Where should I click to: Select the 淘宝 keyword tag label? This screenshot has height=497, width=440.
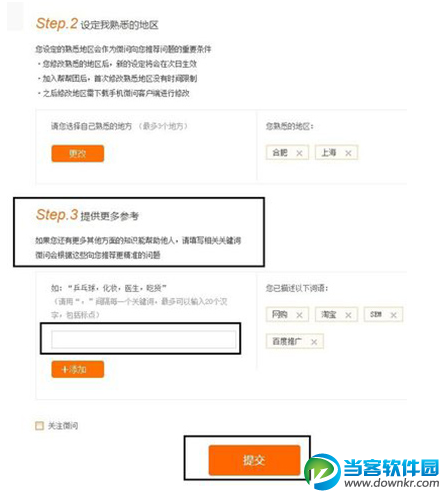pyautogui.click(x=329, y=314)
